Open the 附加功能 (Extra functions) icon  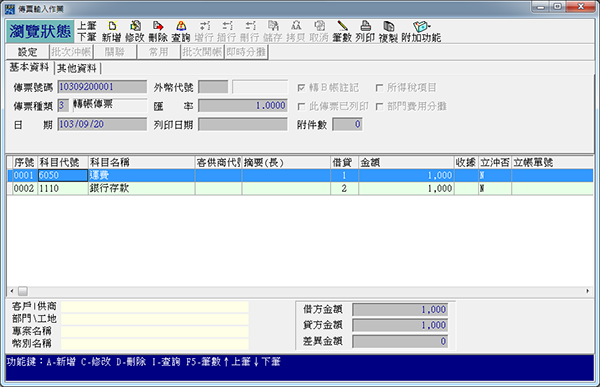[x=421, y=31]
